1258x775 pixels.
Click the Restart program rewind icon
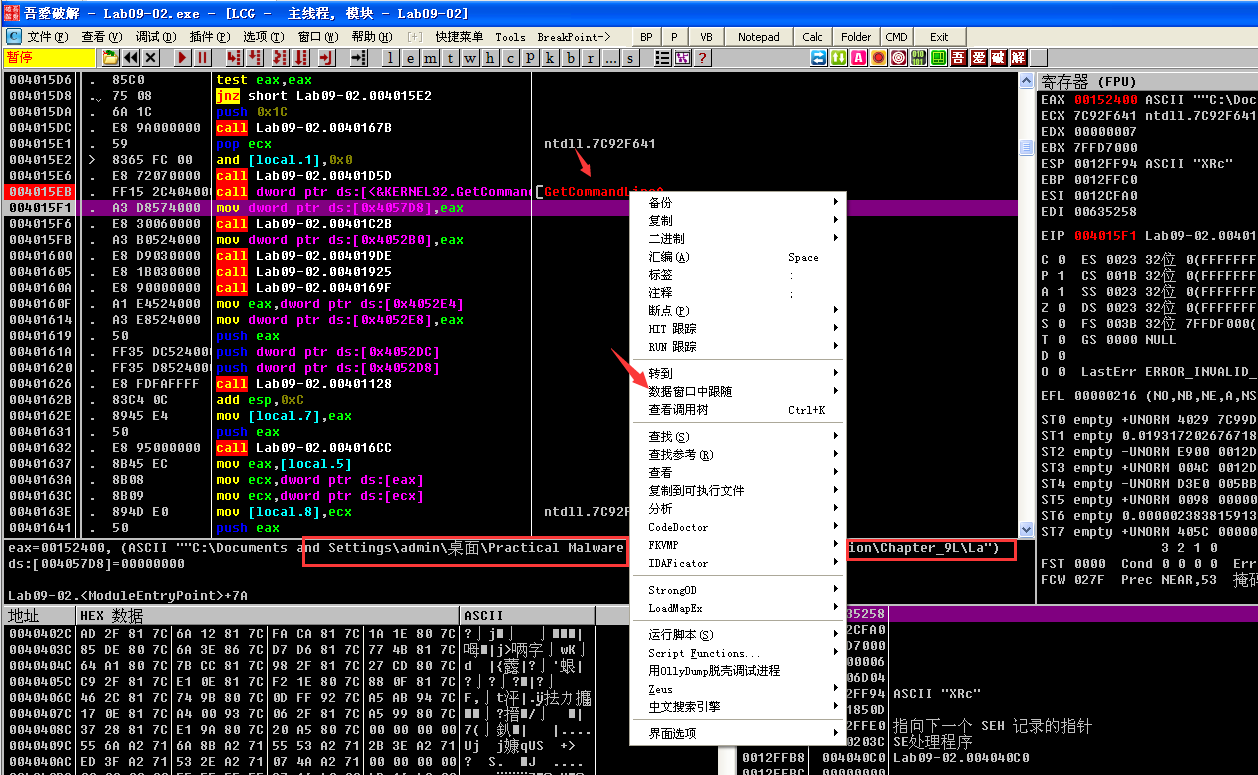click(x=130, y=58)
